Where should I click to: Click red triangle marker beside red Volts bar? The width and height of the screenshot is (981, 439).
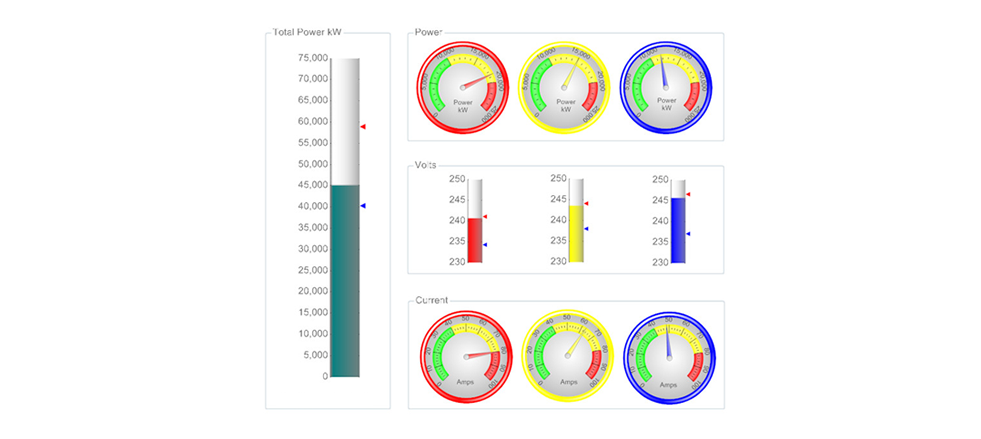click(x=485, y=217)
